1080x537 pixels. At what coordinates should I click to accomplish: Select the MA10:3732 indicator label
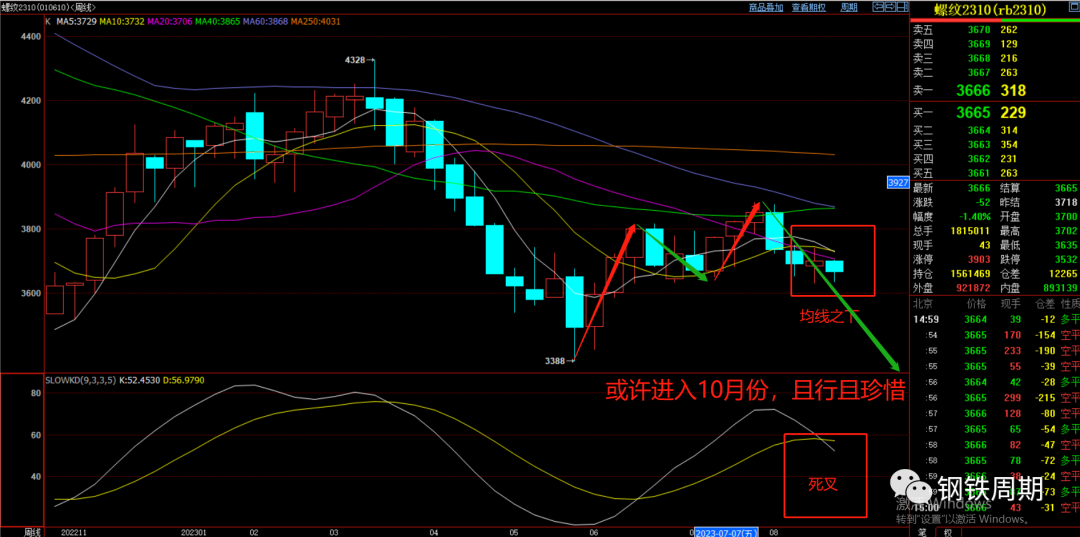[x=121, y=21]
